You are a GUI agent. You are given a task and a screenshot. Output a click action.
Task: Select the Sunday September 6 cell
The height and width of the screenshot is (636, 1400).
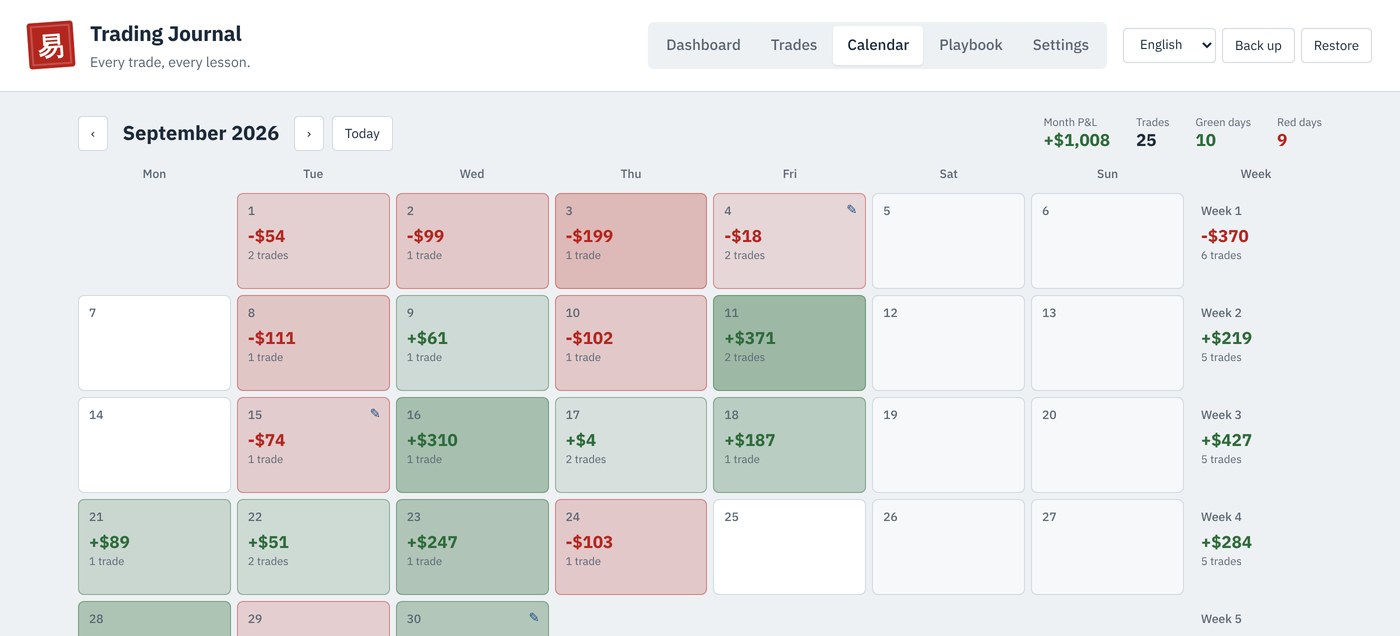point(1107,241)
